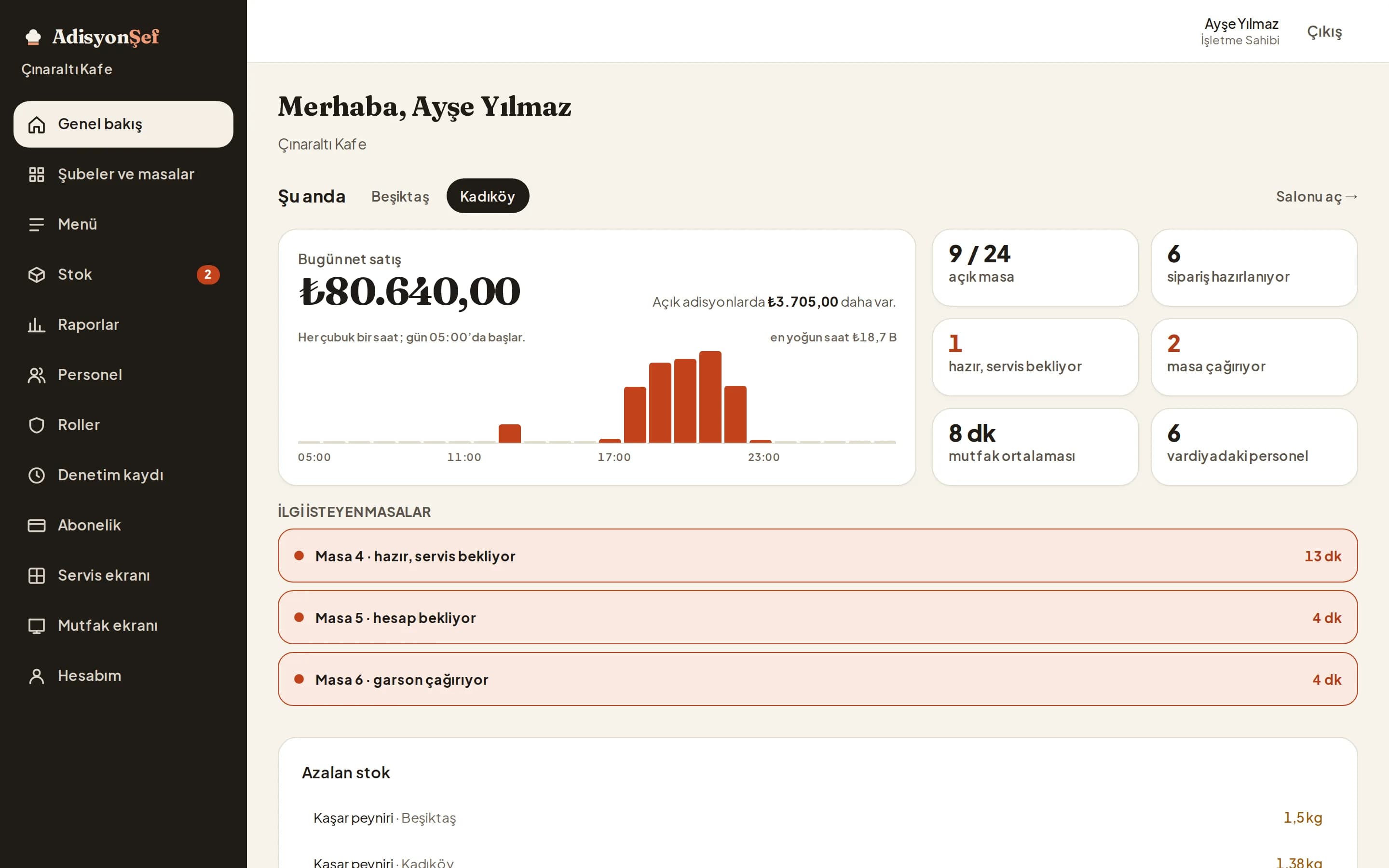Click the vardiyadaki personel stat card
This screenshot has height=868, width=1389.
click(x=1254, y=447)
